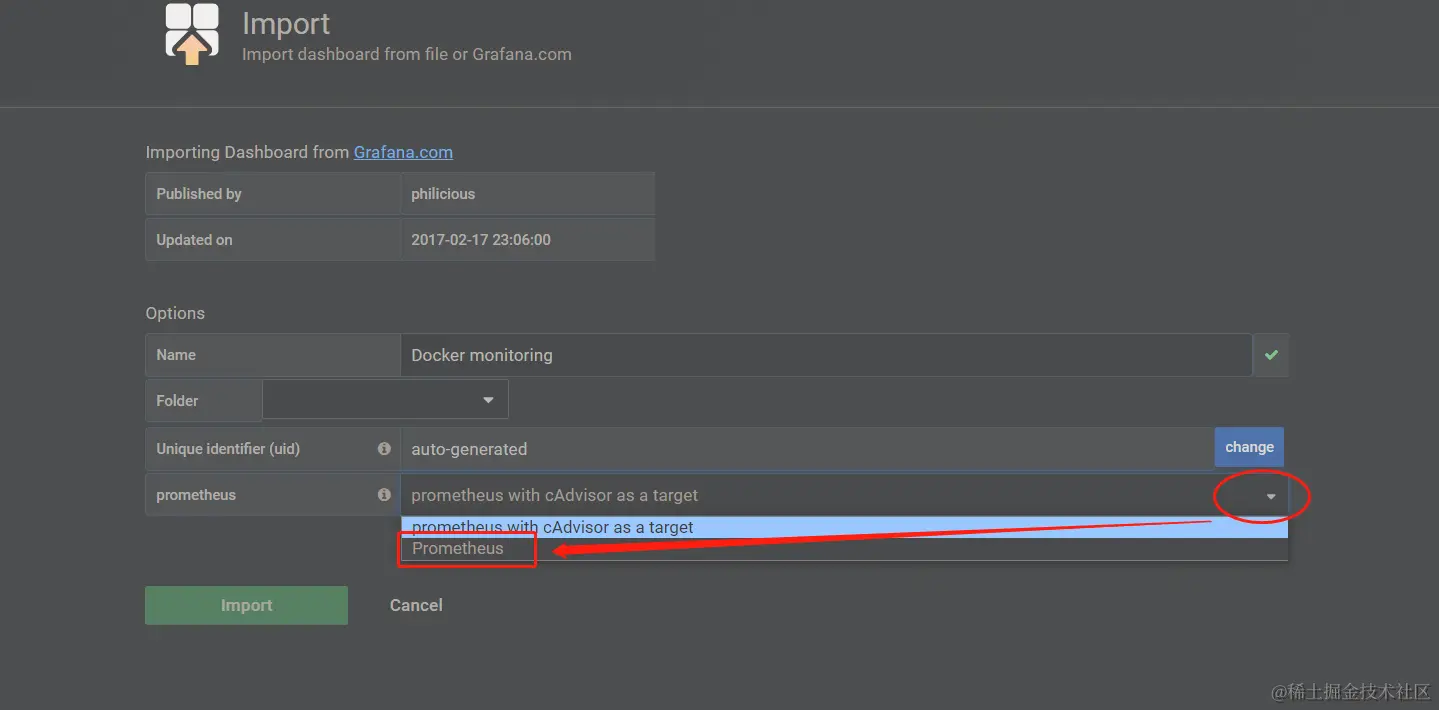Image resolution: width=1439 pixels, height=710 pixels.
Task: Open the Grafana.com link
Action: 403,152
